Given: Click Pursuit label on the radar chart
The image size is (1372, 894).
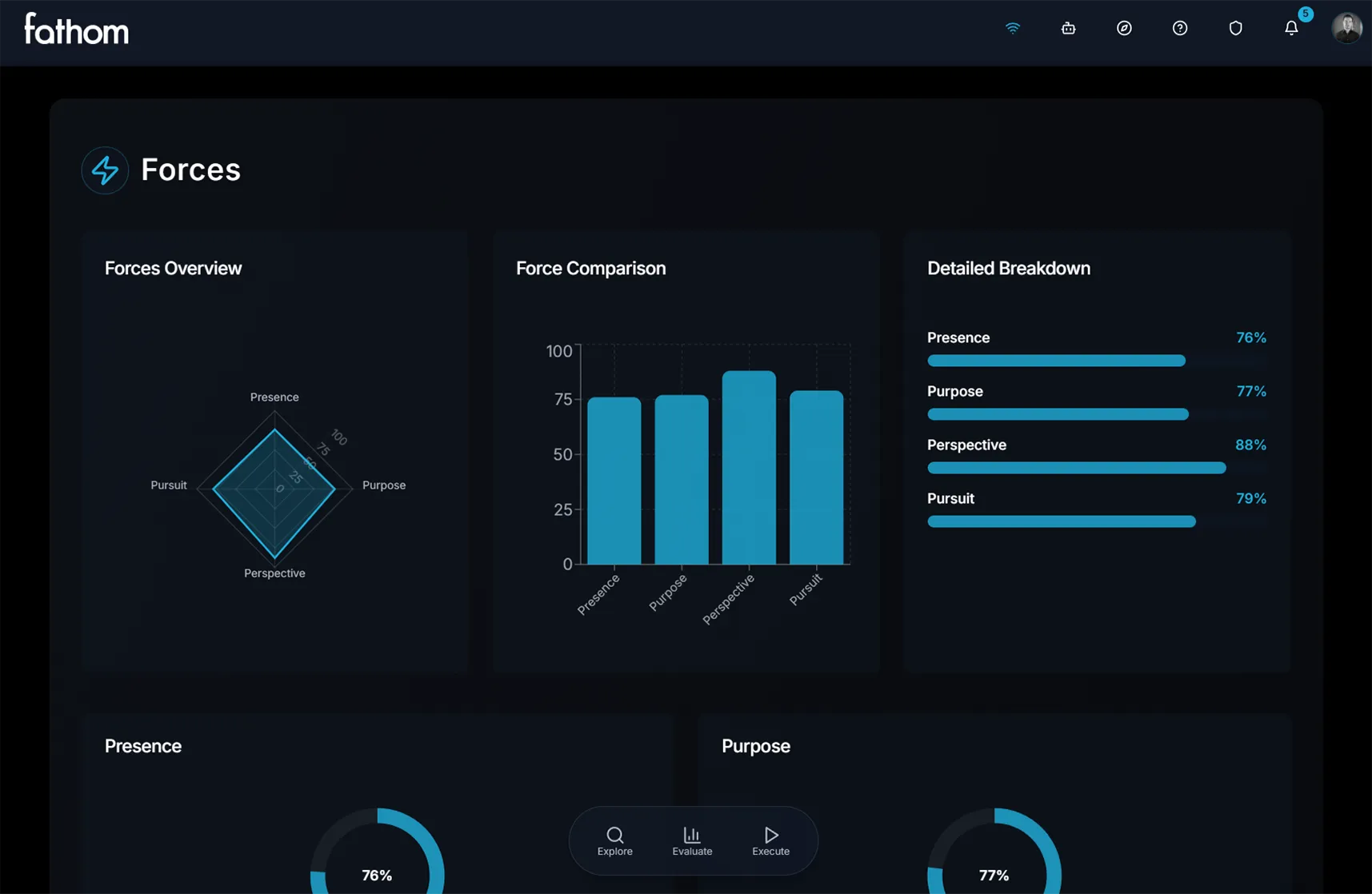Looking at the screenshot, I should click(168, 485).
